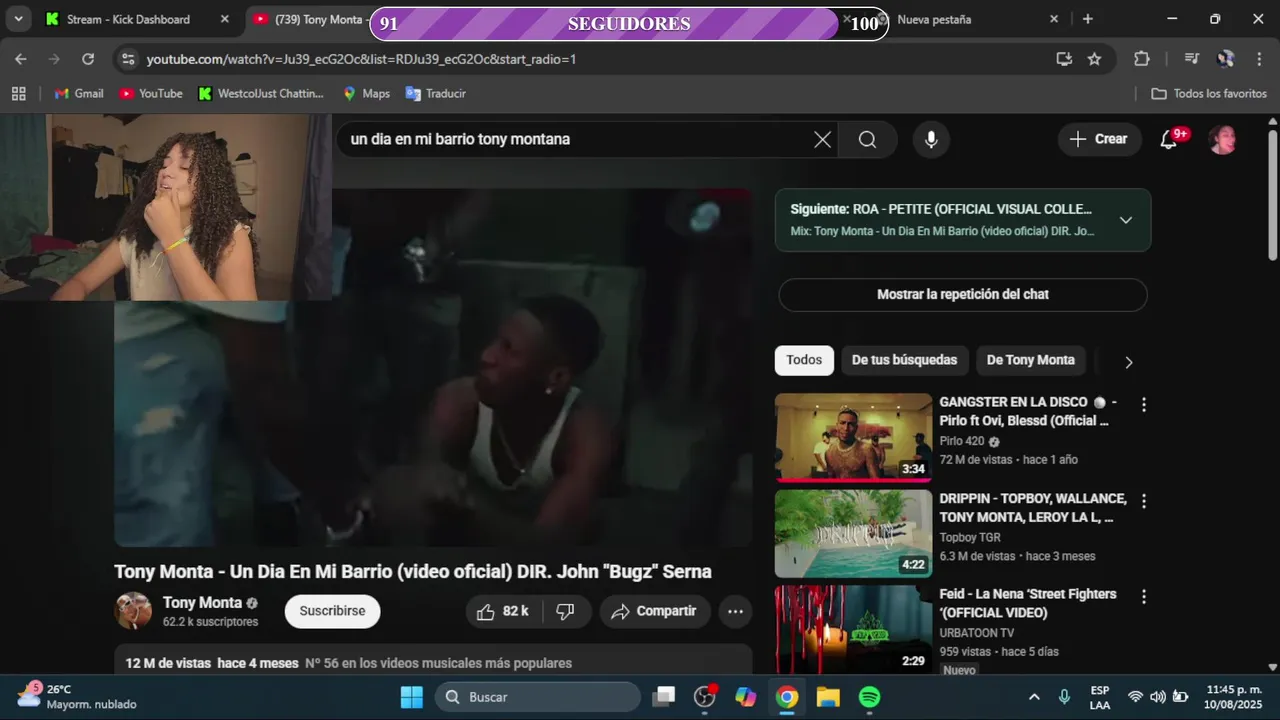Expand the Mix playlist panel chevron
Image resolution: width=1280 pixels, height=720 pixels.
(1125, 220)
